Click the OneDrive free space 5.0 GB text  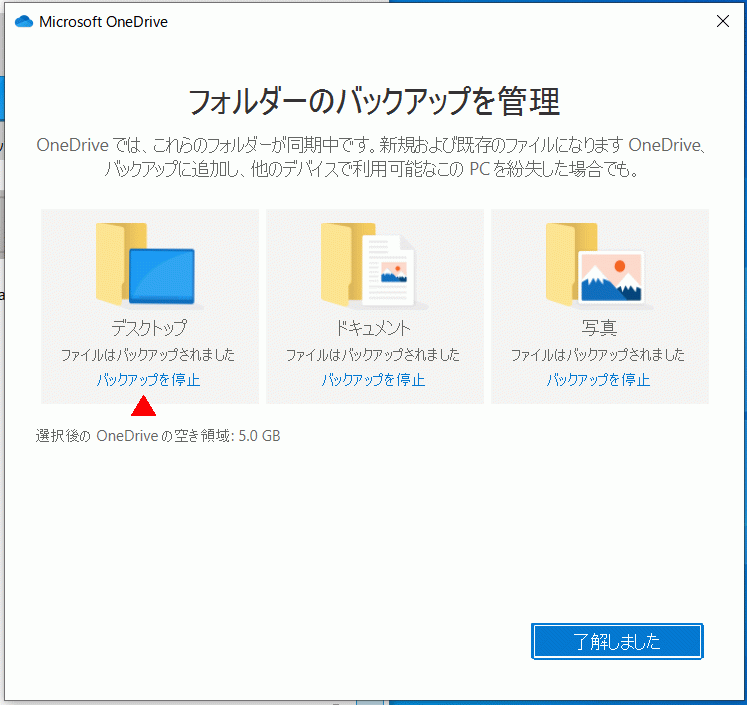pyautogui.click(x=158, y=435)
